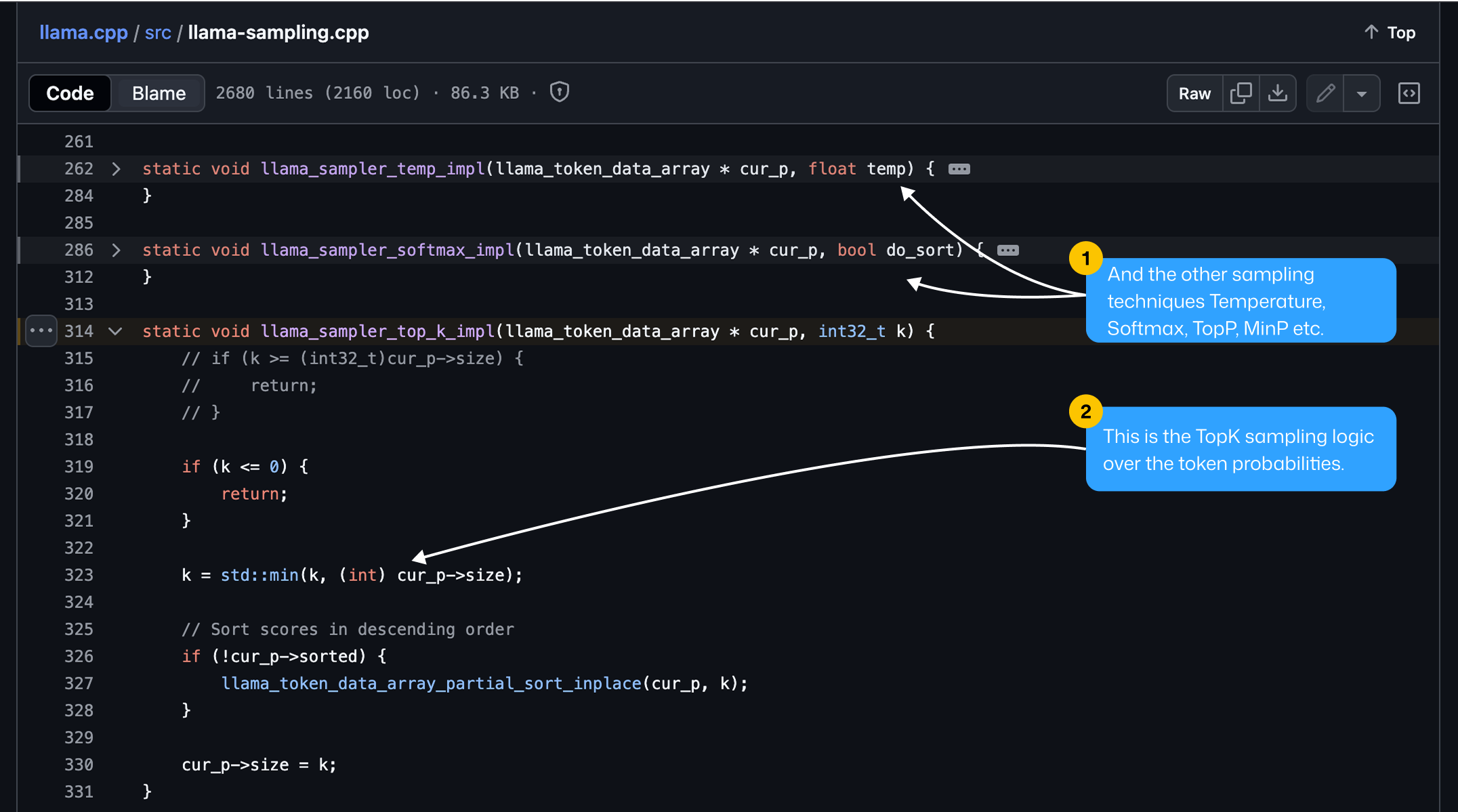Copy raw file contents icon
The height and width of the screenshot is (812, 1458).
[x=1241, y=93]
